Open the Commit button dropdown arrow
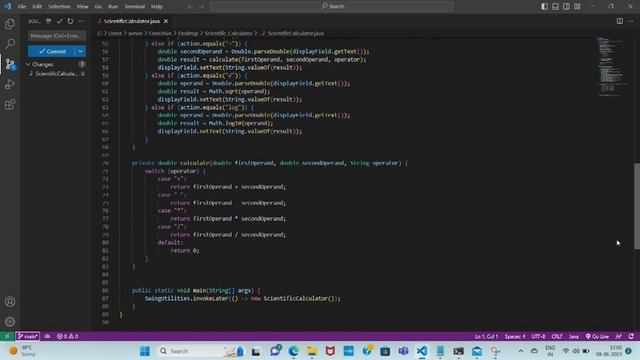Image resolution: width=640 pixels, height=360 pixels. pyautogui.click(x=80, y=51)
